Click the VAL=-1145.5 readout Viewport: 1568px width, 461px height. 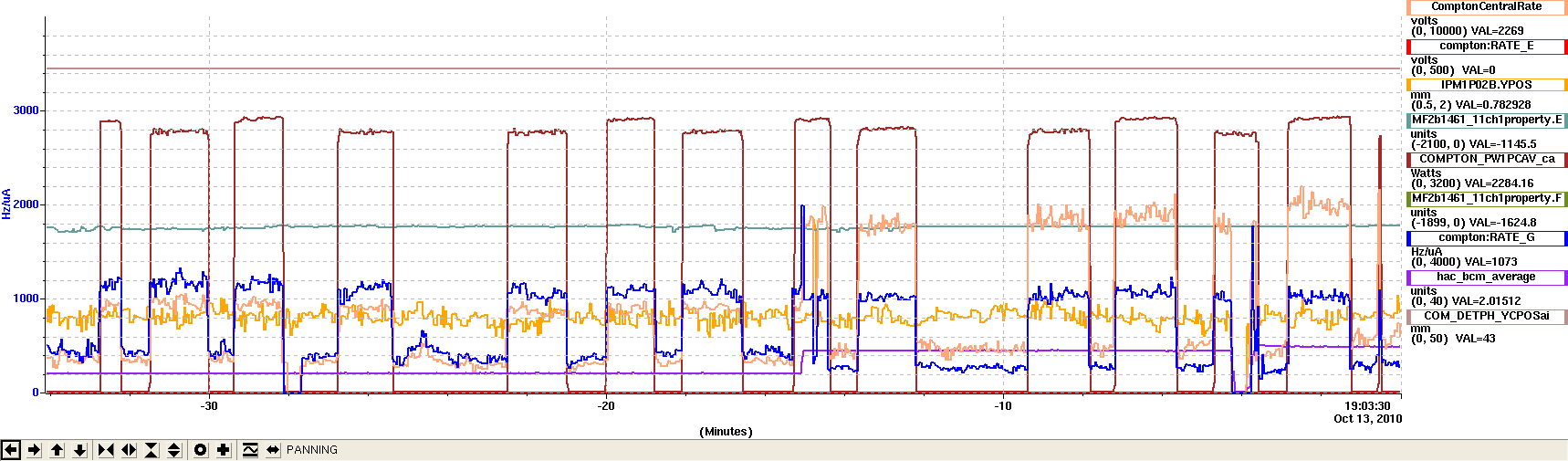pos(1503,144)
